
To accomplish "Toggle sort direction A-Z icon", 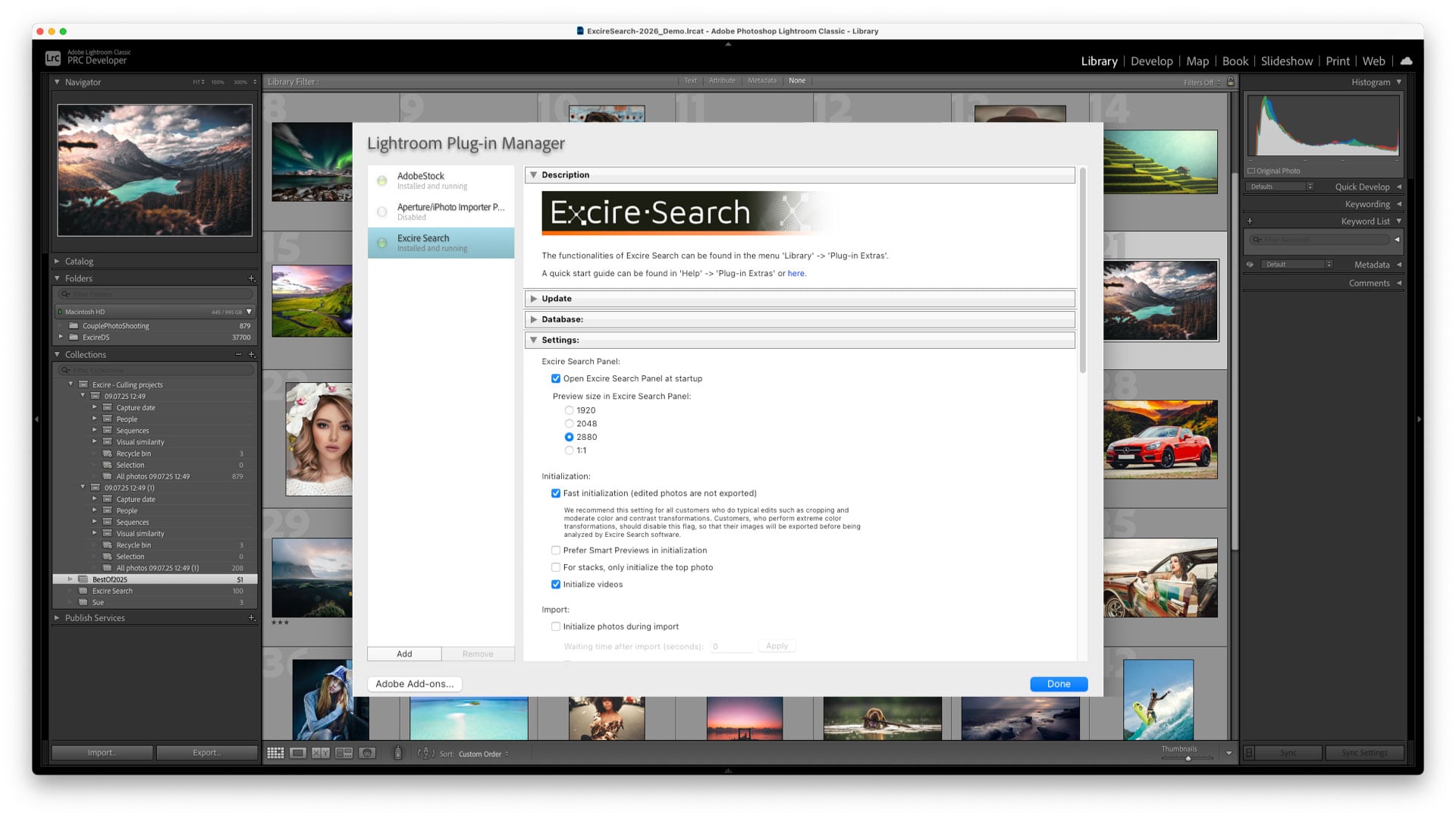I will coord(425,753).
